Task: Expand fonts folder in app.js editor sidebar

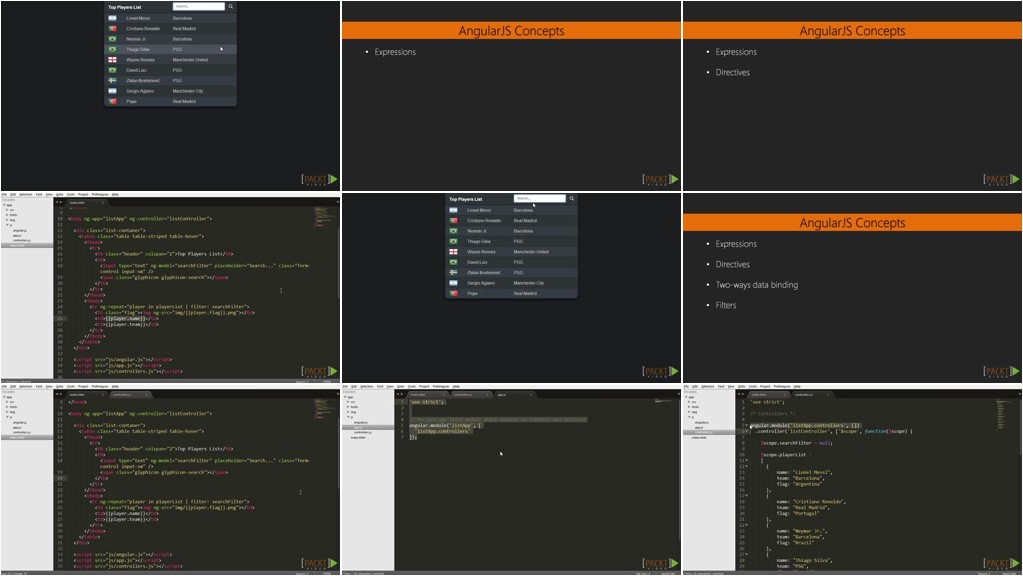Action: click(x=348, y=406)
